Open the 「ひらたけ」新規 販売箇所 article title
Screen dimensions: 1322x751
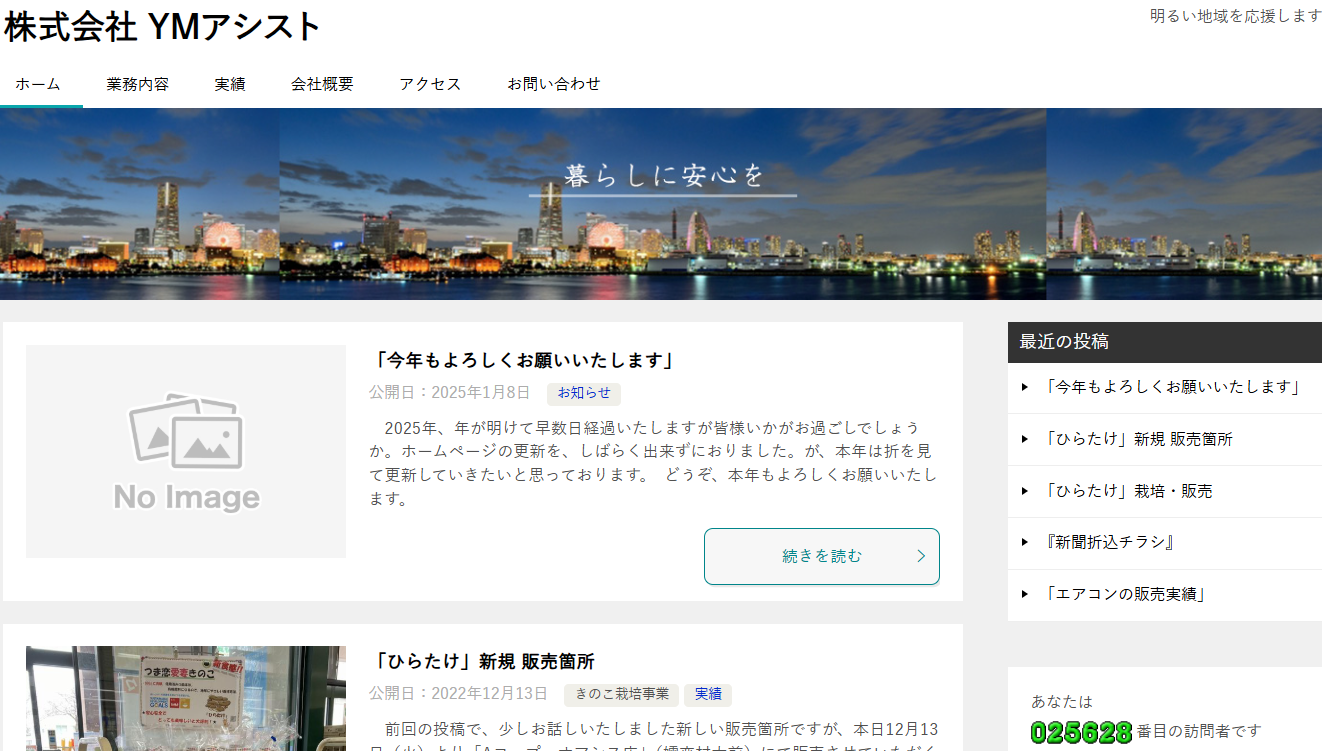(x=483, y=662)
